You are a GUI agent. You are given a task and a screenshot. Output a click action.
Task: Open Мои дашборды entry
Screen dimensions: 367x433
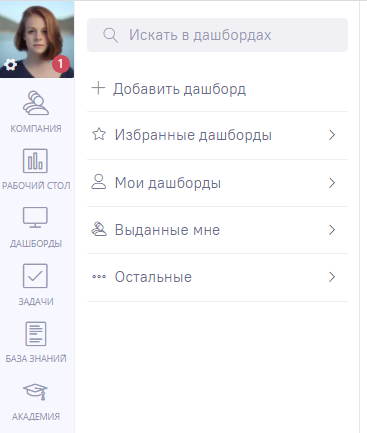pos(217,183)
